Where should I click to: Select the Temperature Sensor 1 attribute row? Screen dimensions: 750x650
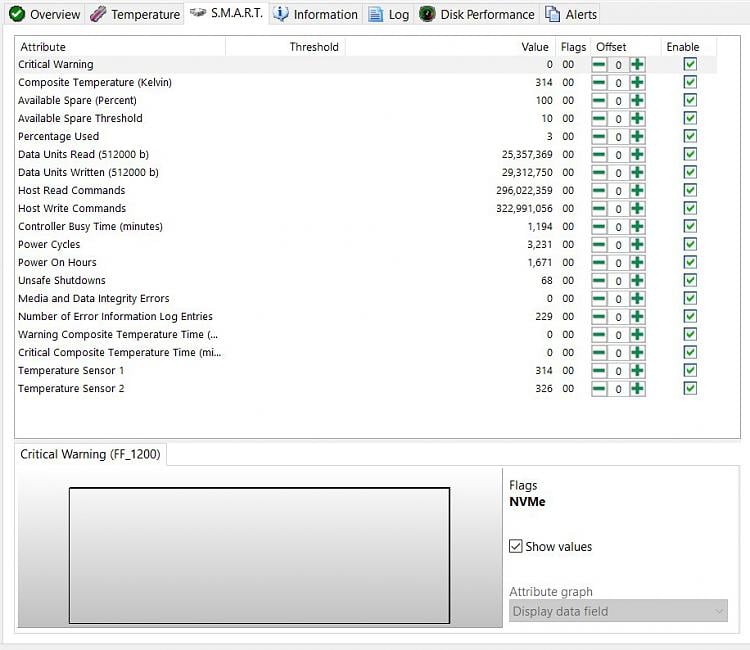366,371
